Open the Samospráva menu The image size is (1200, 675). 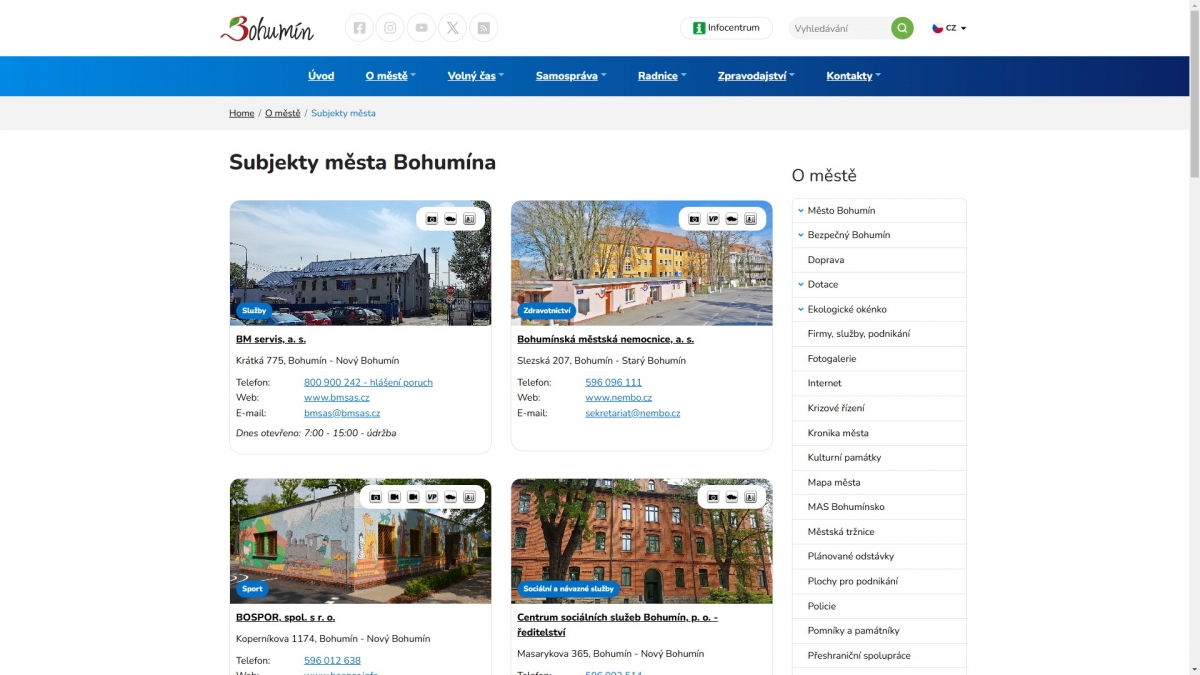point(571,76)
